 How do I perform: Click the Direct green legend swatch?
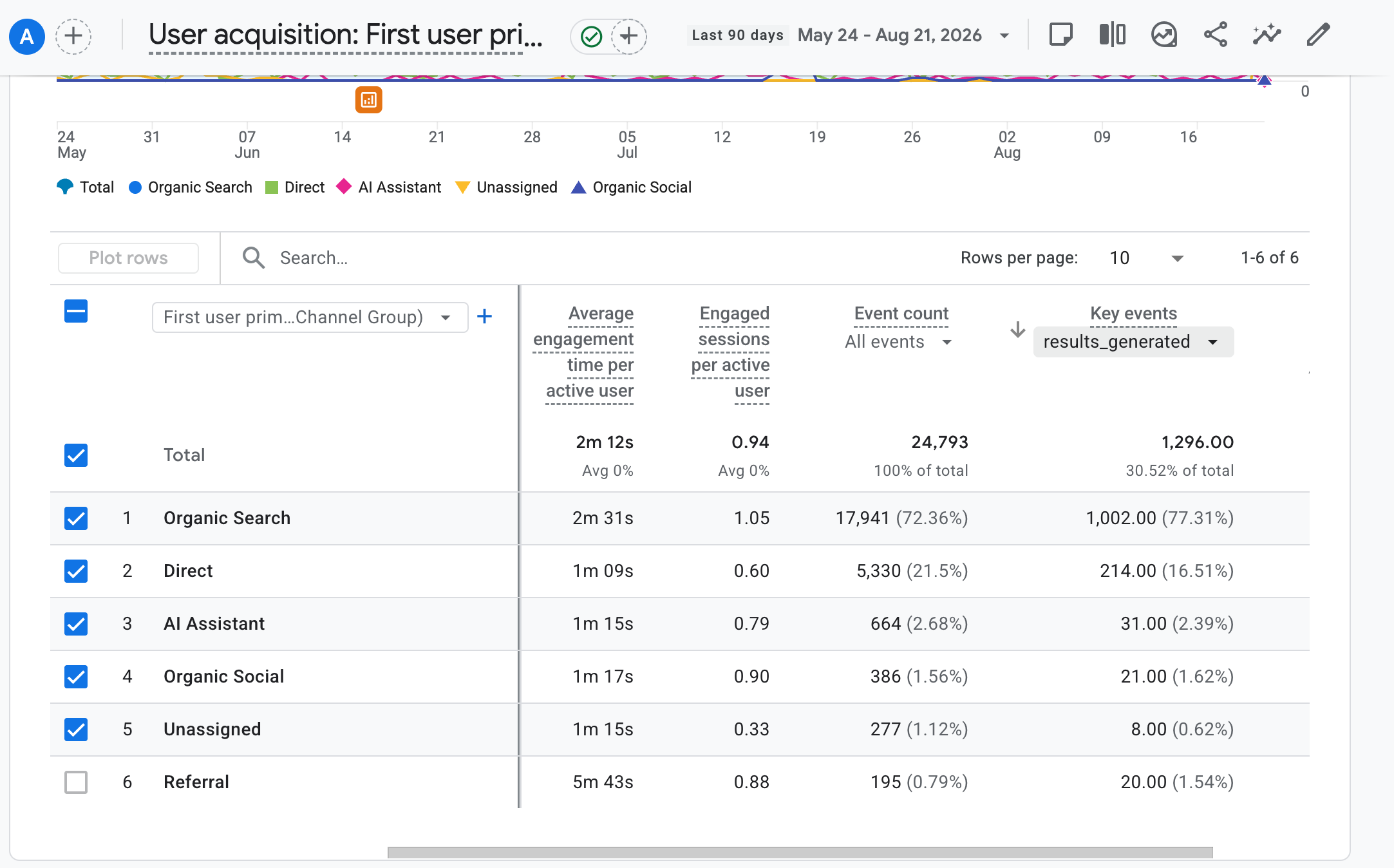272,187
